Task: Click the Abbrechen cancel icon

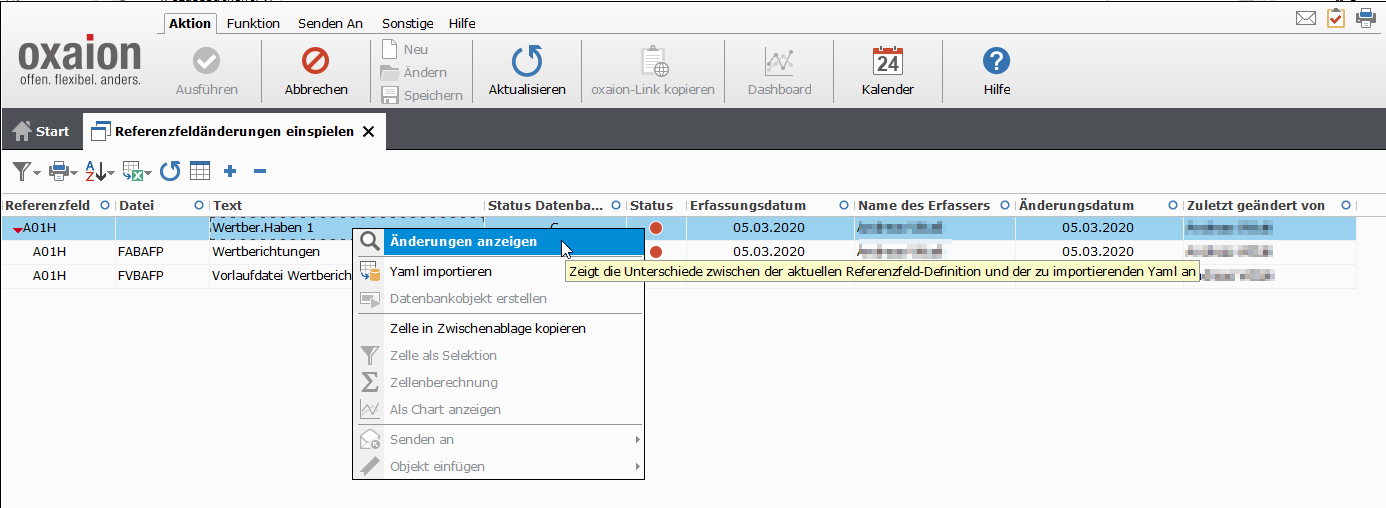Action: pos(316,62)
